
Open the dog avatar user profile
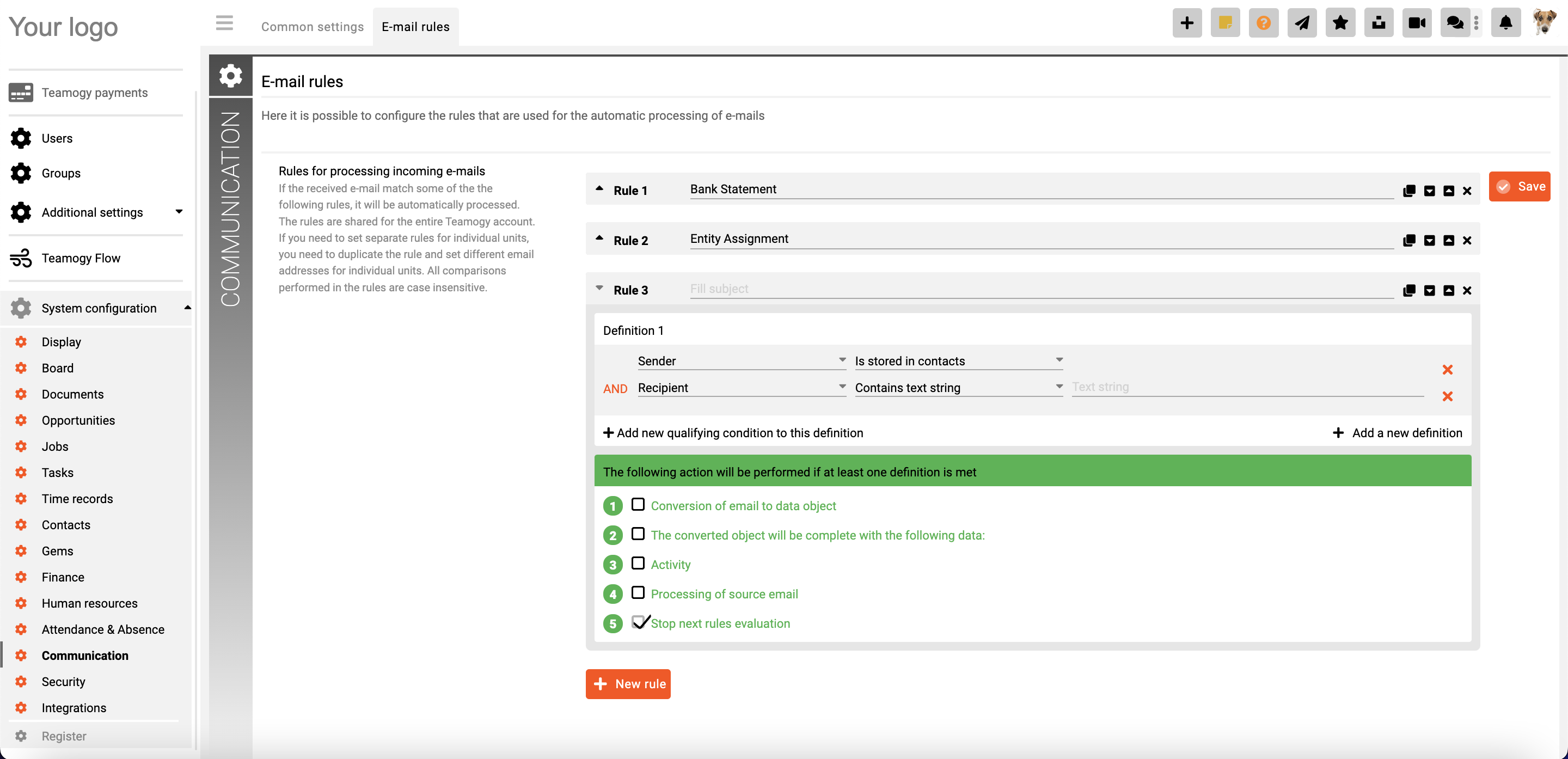coord(1544,22)
